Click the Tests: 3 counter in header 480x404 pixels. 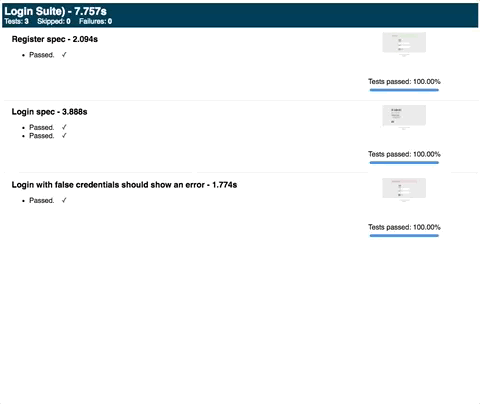[16, 21]
